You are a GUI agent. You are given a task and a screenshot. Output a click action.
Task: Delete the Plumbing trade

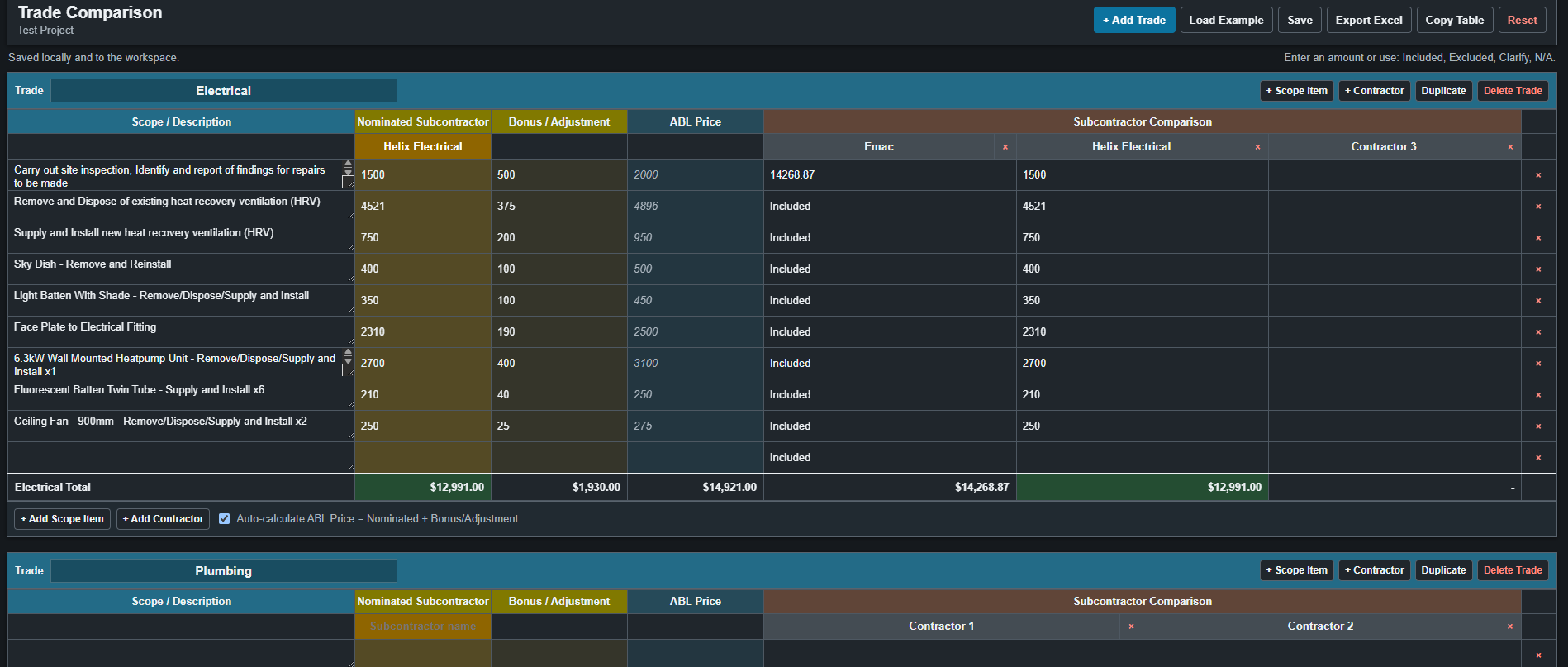[1513, 570]
